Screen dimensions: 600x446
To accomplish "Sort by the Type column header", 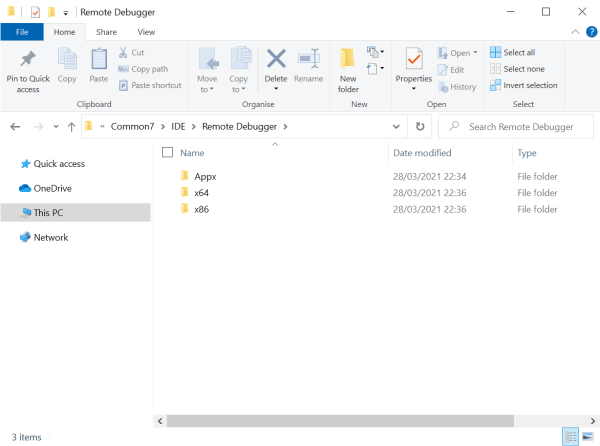I will [x=527, y=153].
